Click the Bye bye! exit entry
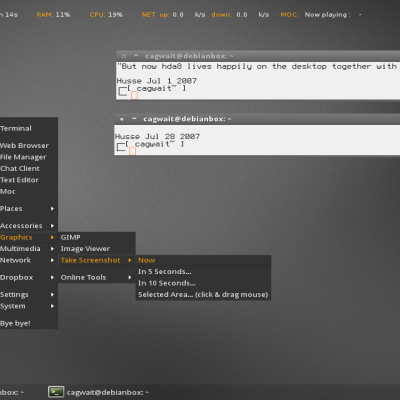400x400 pixels. point(29,323)
